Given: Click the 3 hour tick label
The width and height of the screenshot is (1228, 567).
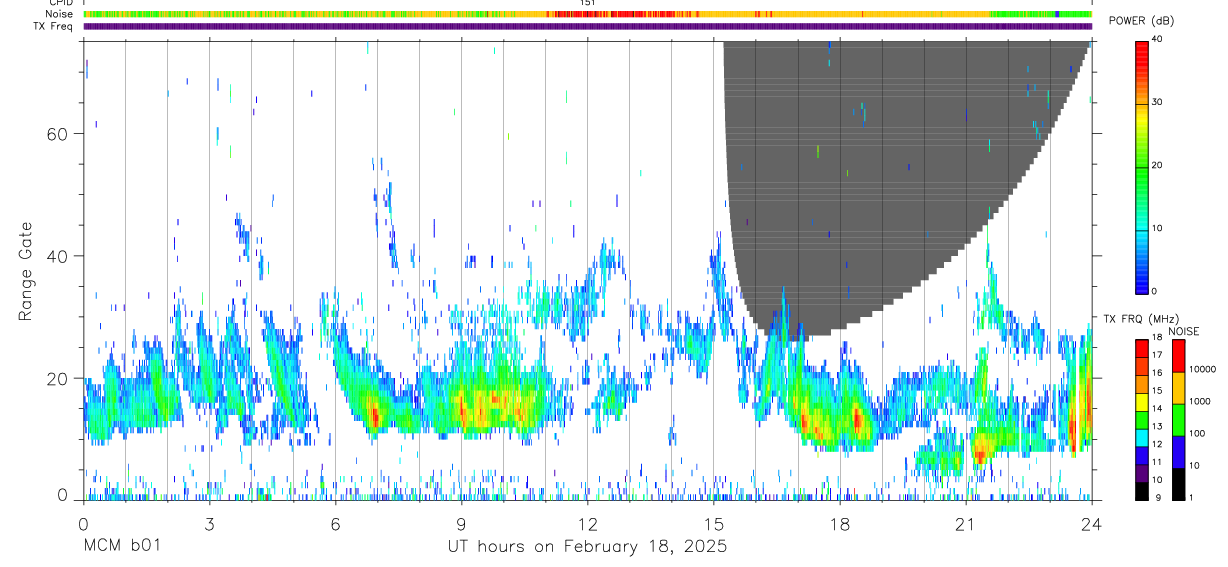Looking at the screenshot, I should pos(209,524).
